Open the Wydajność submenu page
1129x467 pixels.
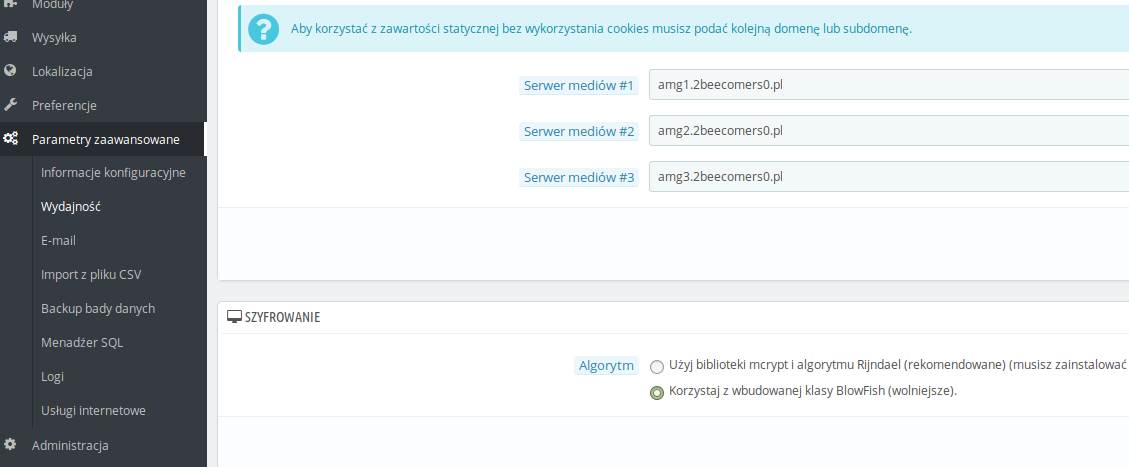click(71, 207)
